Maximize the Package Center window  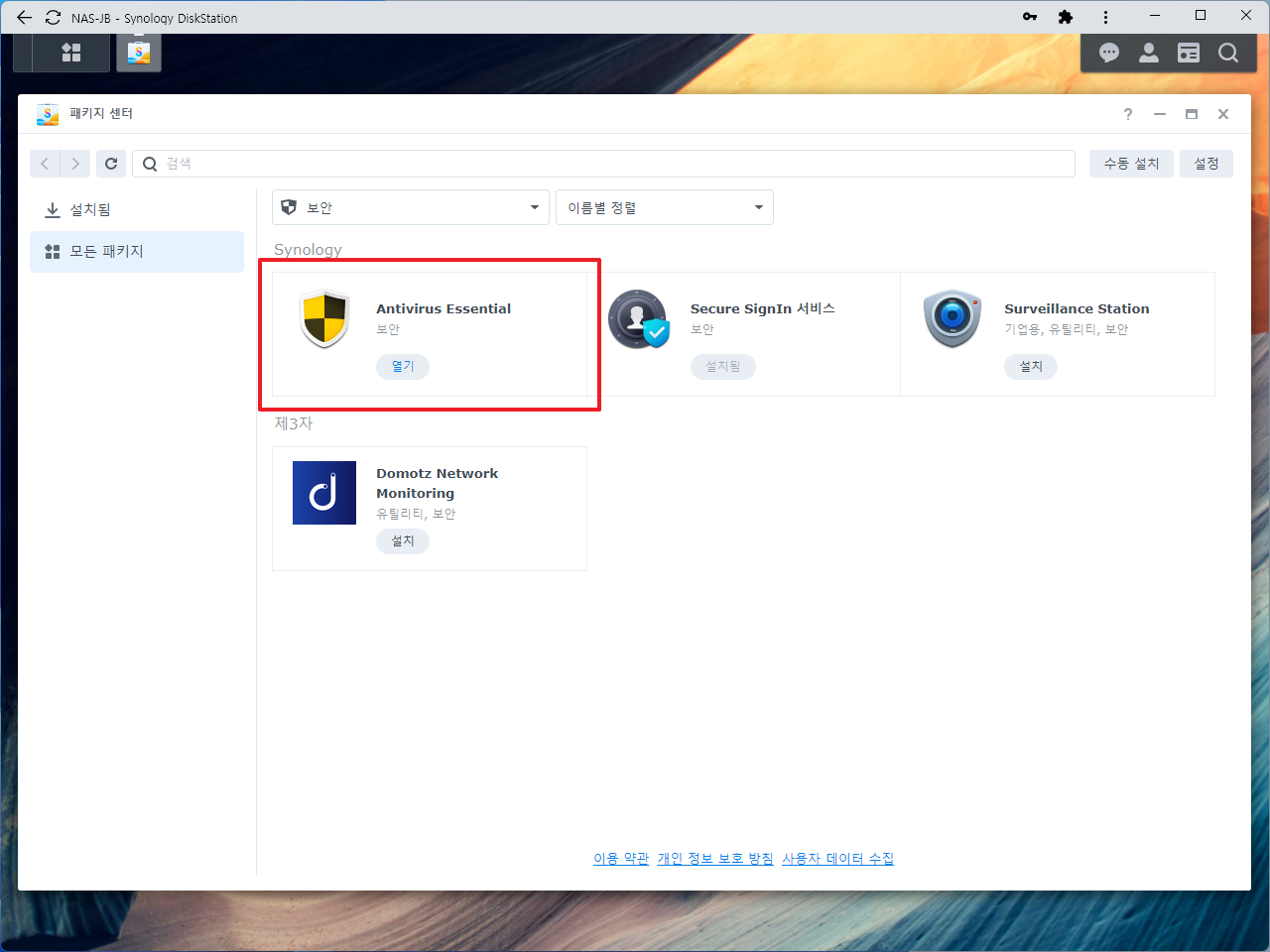tap(1192, 114)
